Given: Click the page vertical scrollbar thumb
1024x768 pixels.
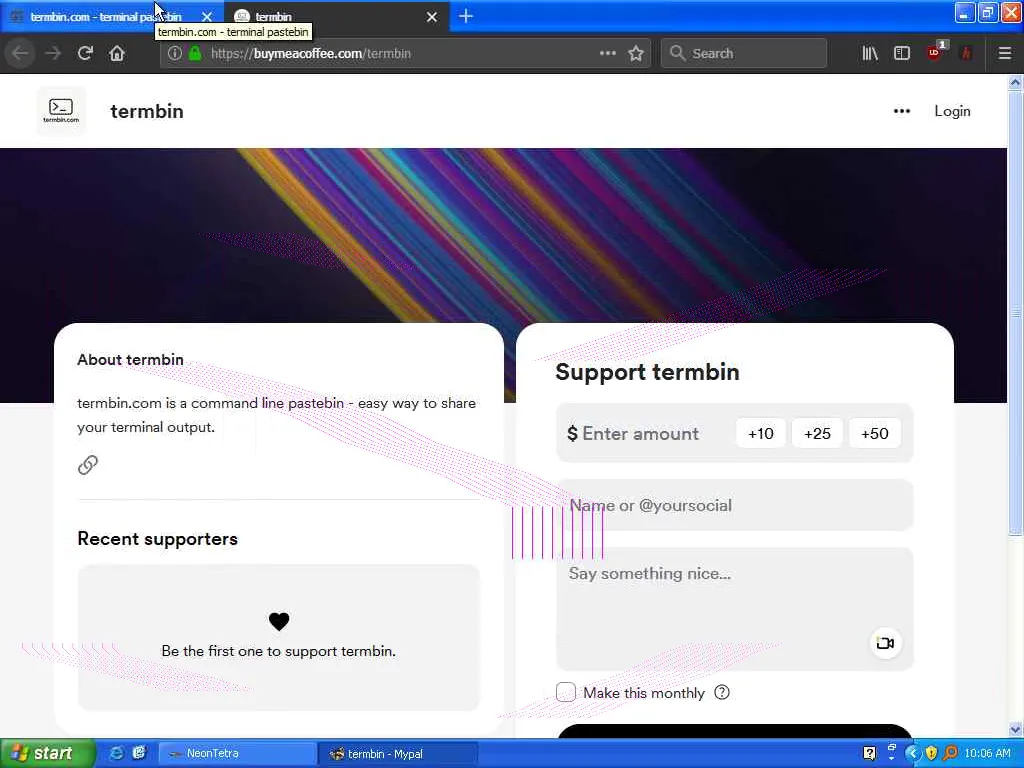Looking at the screenshot, I should pyautogui.click(x=1015, y=313).
